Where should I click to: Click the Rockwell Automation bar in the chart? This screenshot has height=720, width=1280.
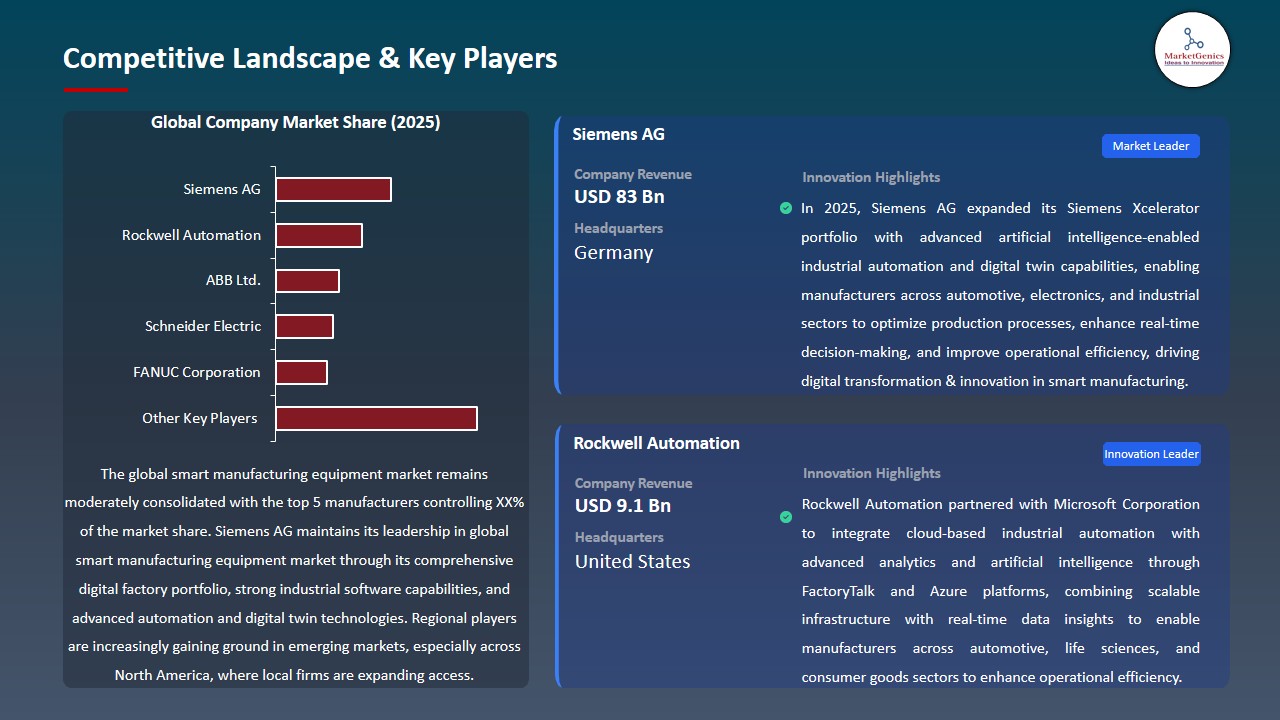click(319, 235)
